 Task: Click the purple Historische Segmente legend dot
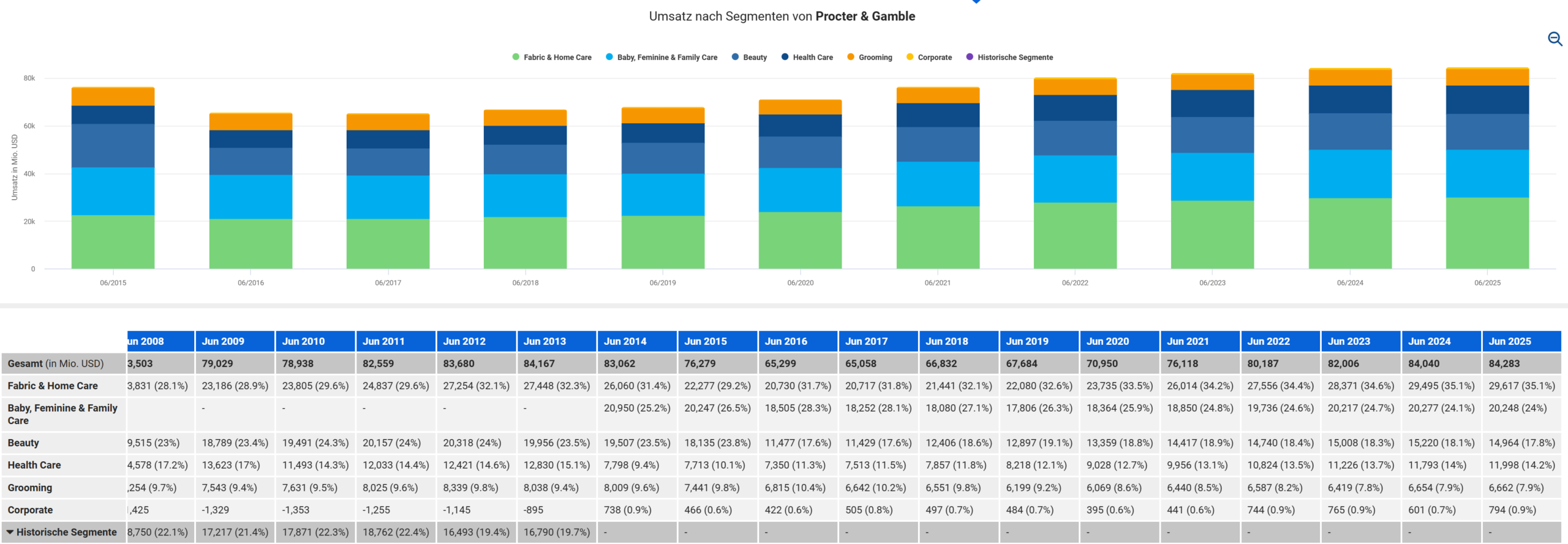tap(970, 57)
